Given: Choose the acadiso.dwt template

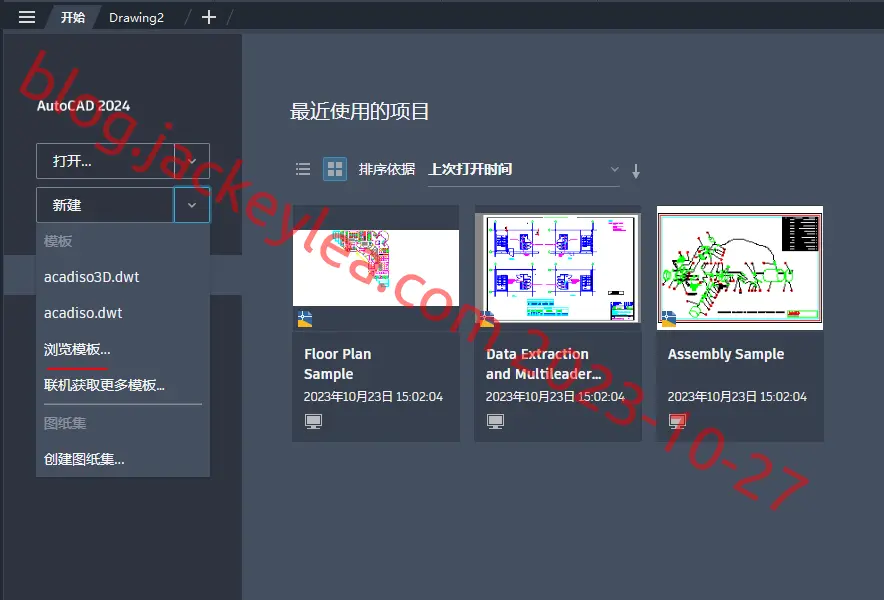Looking at the screenshot, I should tap(123, 313).
